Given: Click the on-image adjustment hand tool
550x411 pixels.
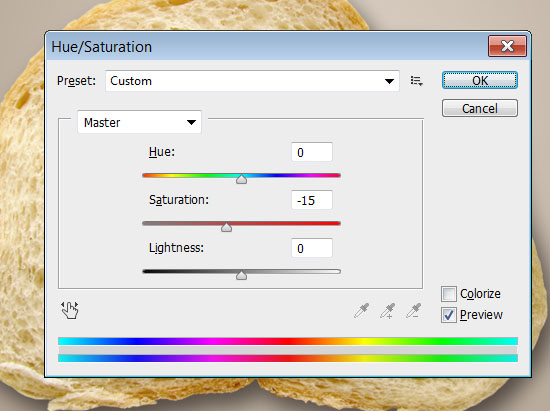Looking at the screenshot, I should pos(69,310).
